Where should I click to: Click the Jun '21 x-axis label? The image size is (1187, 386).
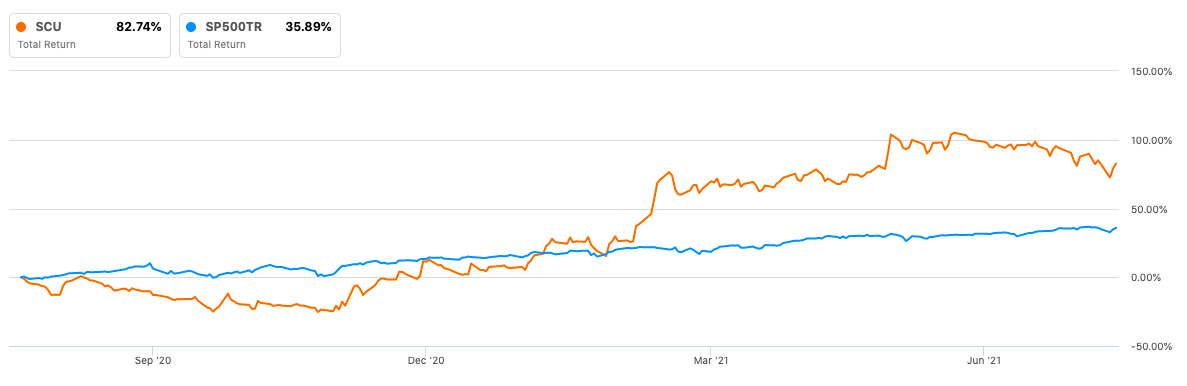point(982,362)
